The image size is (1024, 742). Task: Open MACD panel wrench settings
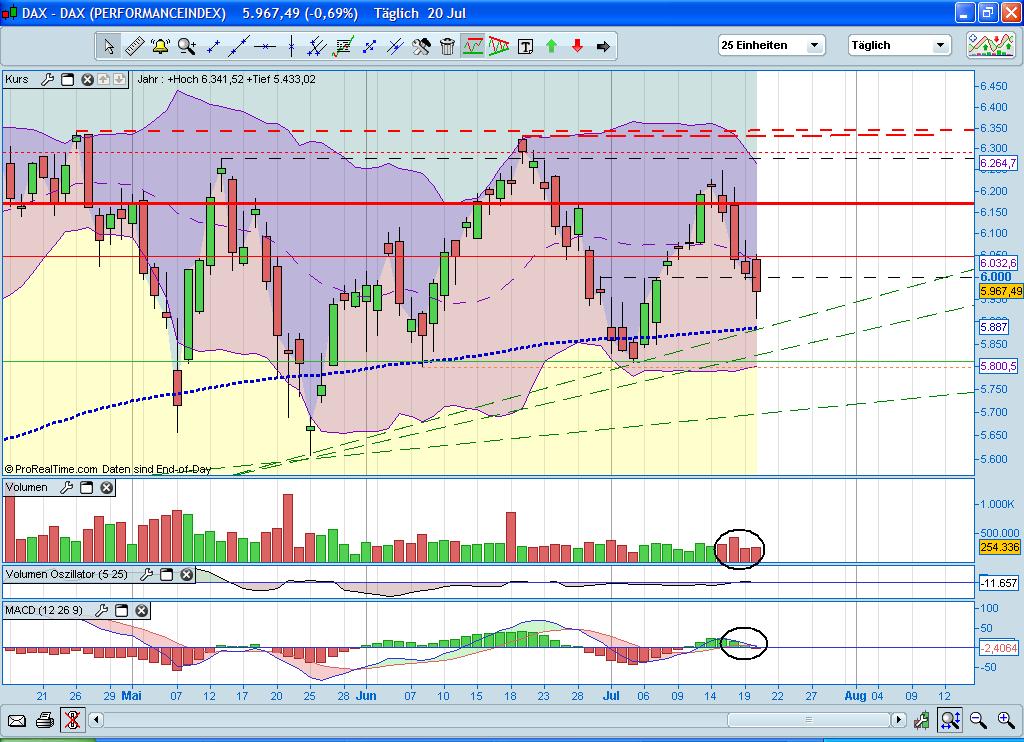101,610
